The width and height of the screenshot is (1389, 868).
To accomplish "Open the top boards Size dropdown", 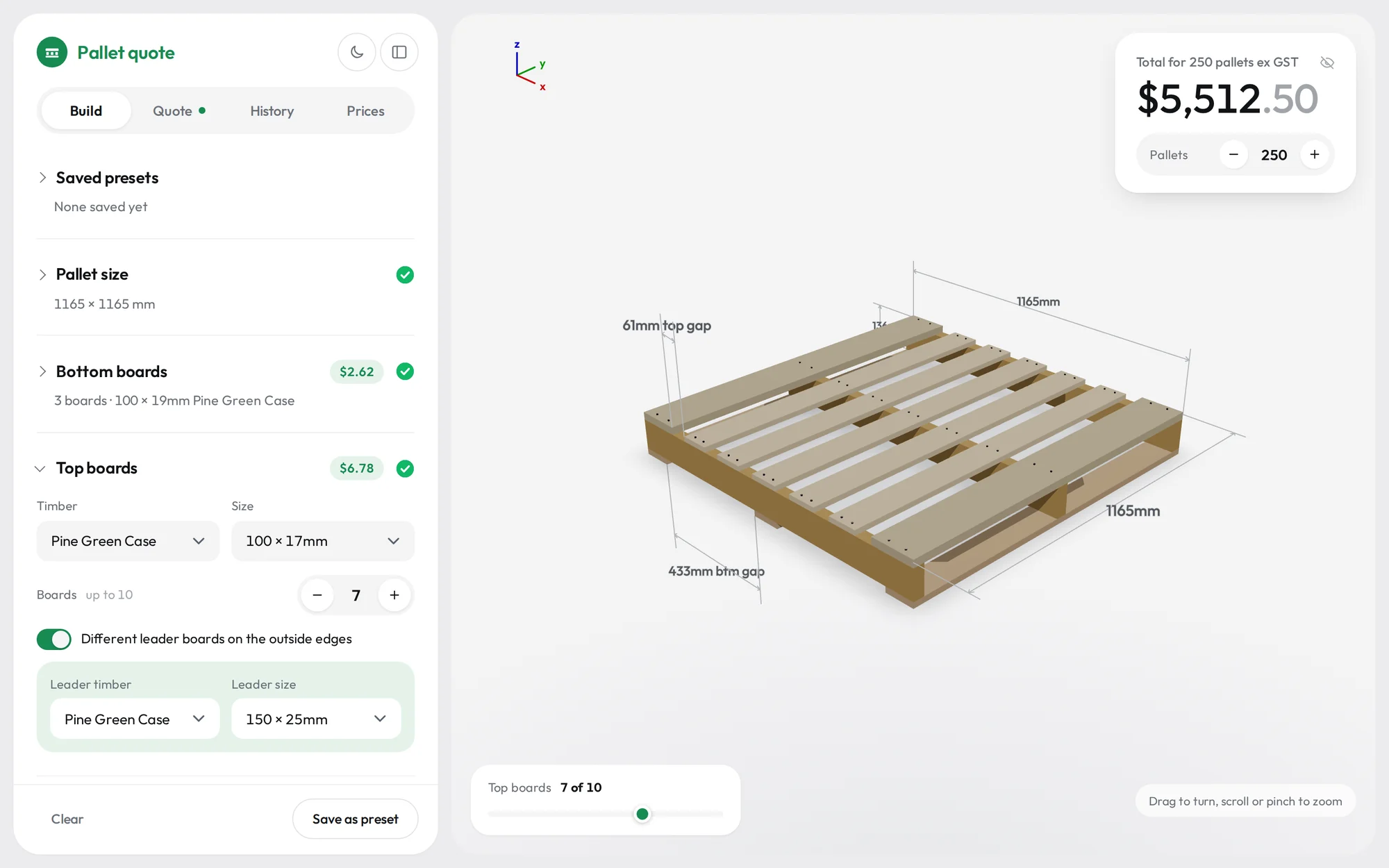I will (323, 541).
